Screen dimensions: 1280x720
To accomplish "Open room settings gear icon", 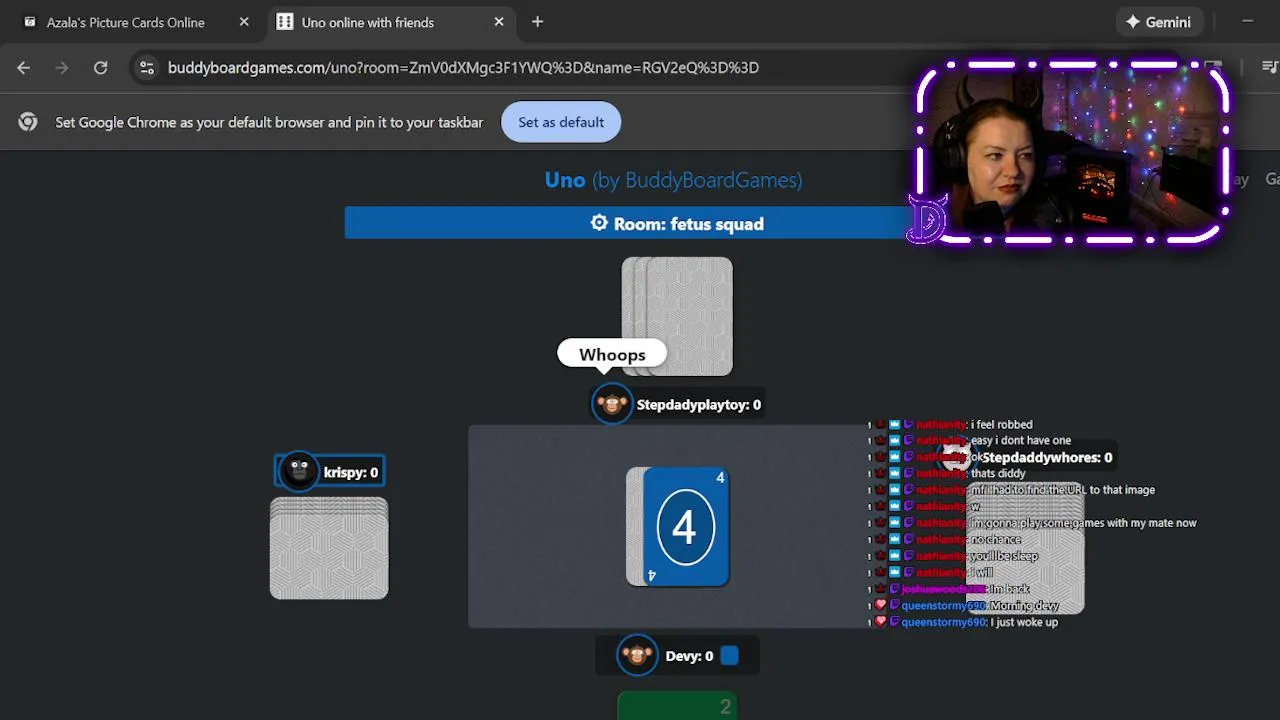I will (599, 223).
